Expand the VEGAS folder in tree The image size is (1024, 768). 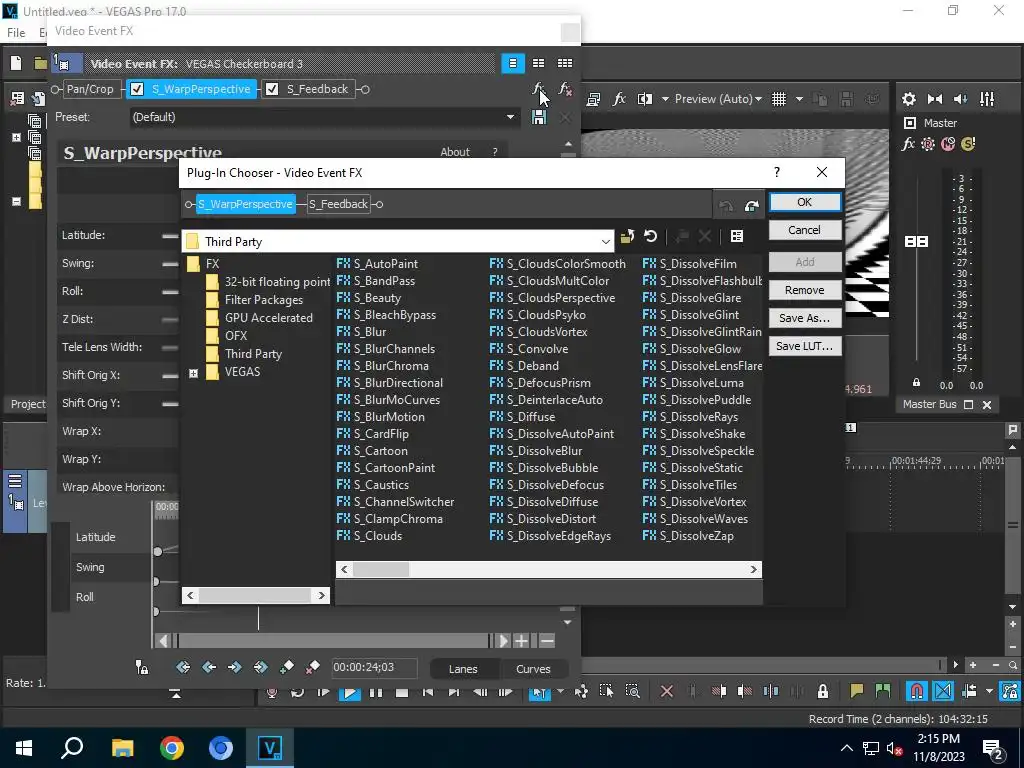click(x=193, y=374)
